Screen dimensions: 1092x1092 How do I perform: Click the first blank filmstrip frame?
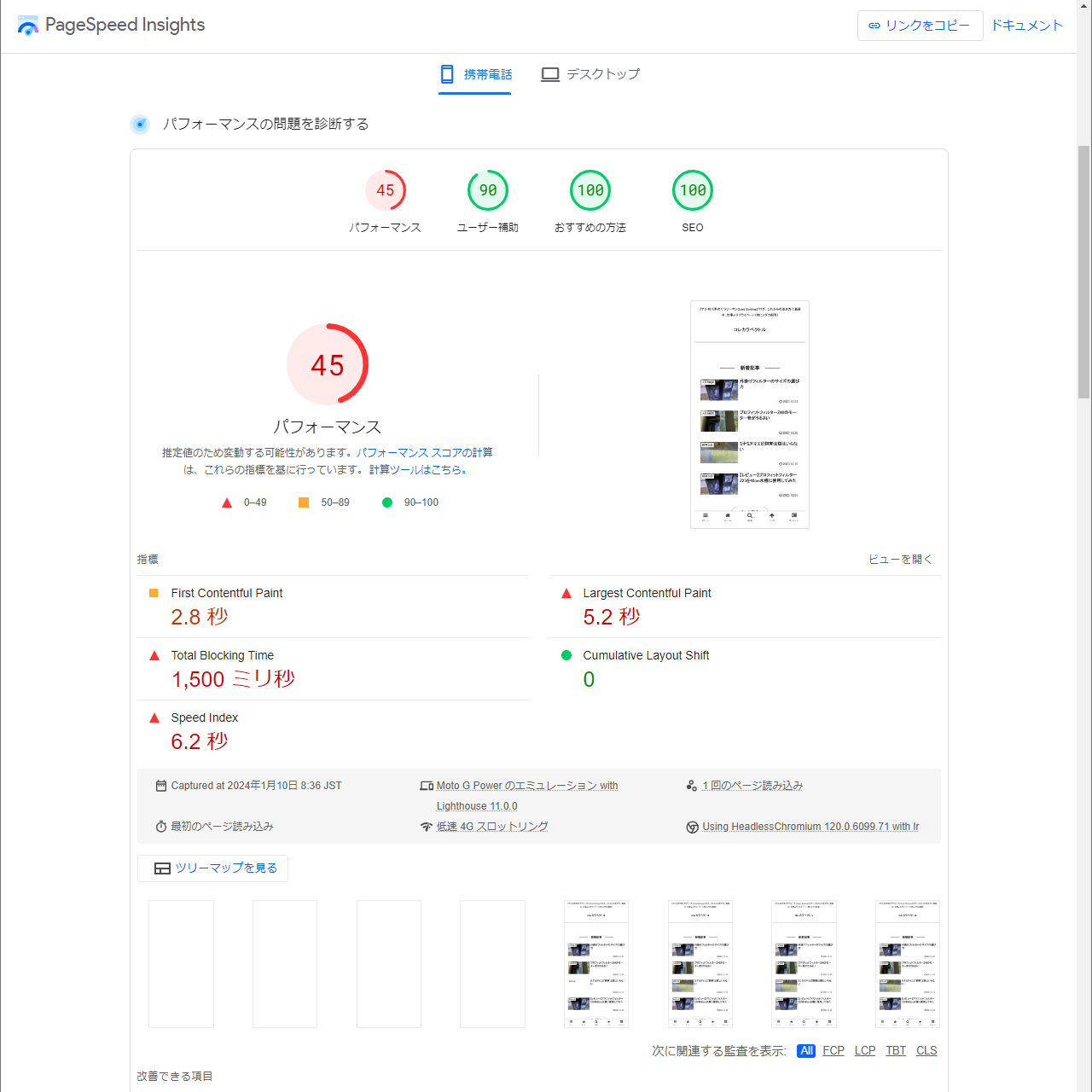(x=181, y=964)
